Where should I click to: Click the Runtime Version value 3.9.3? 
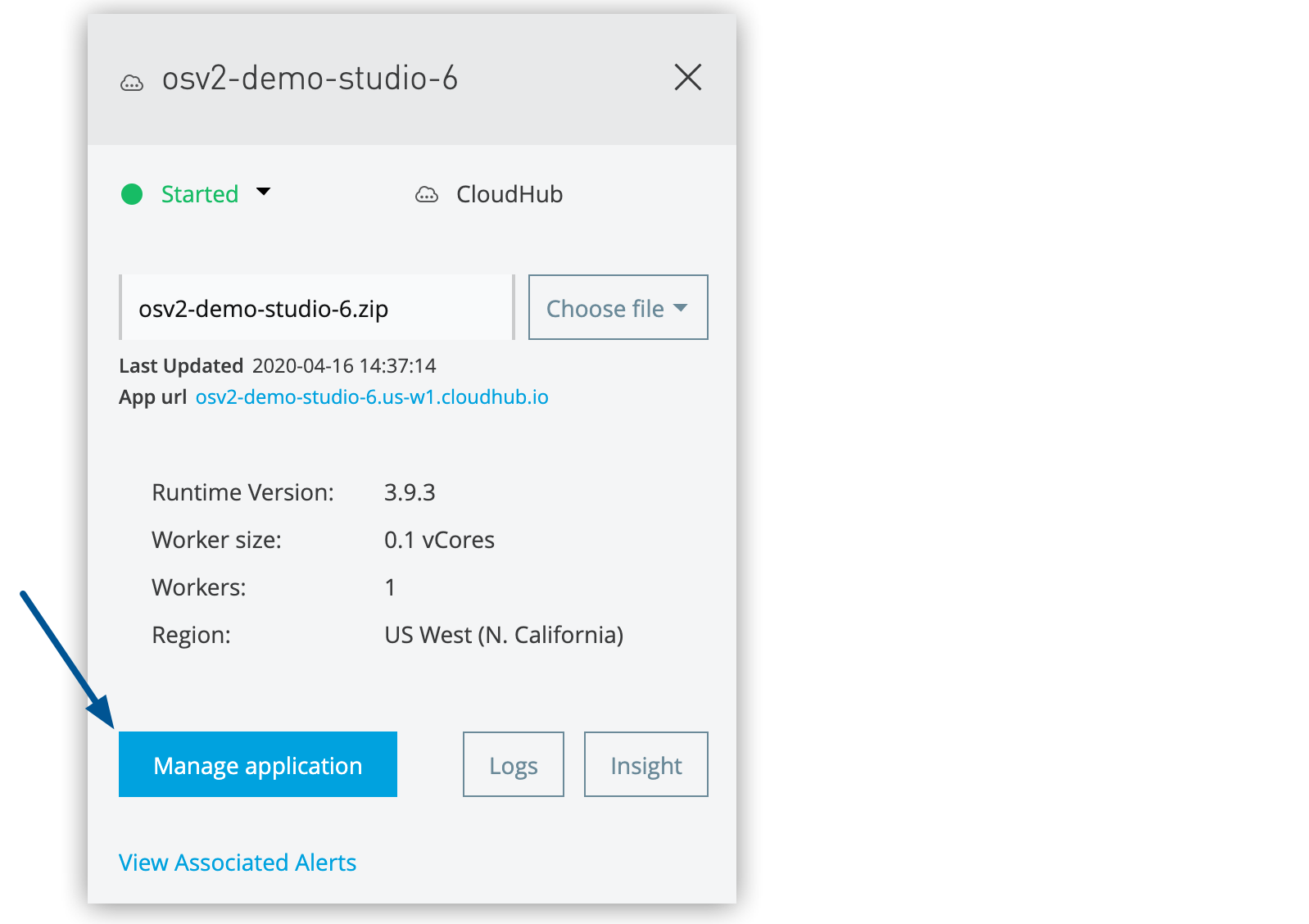point(410,492)
